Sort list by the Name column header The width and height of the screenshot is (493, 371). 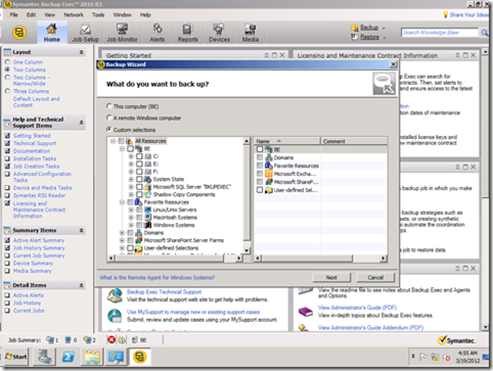click(287, 141)
